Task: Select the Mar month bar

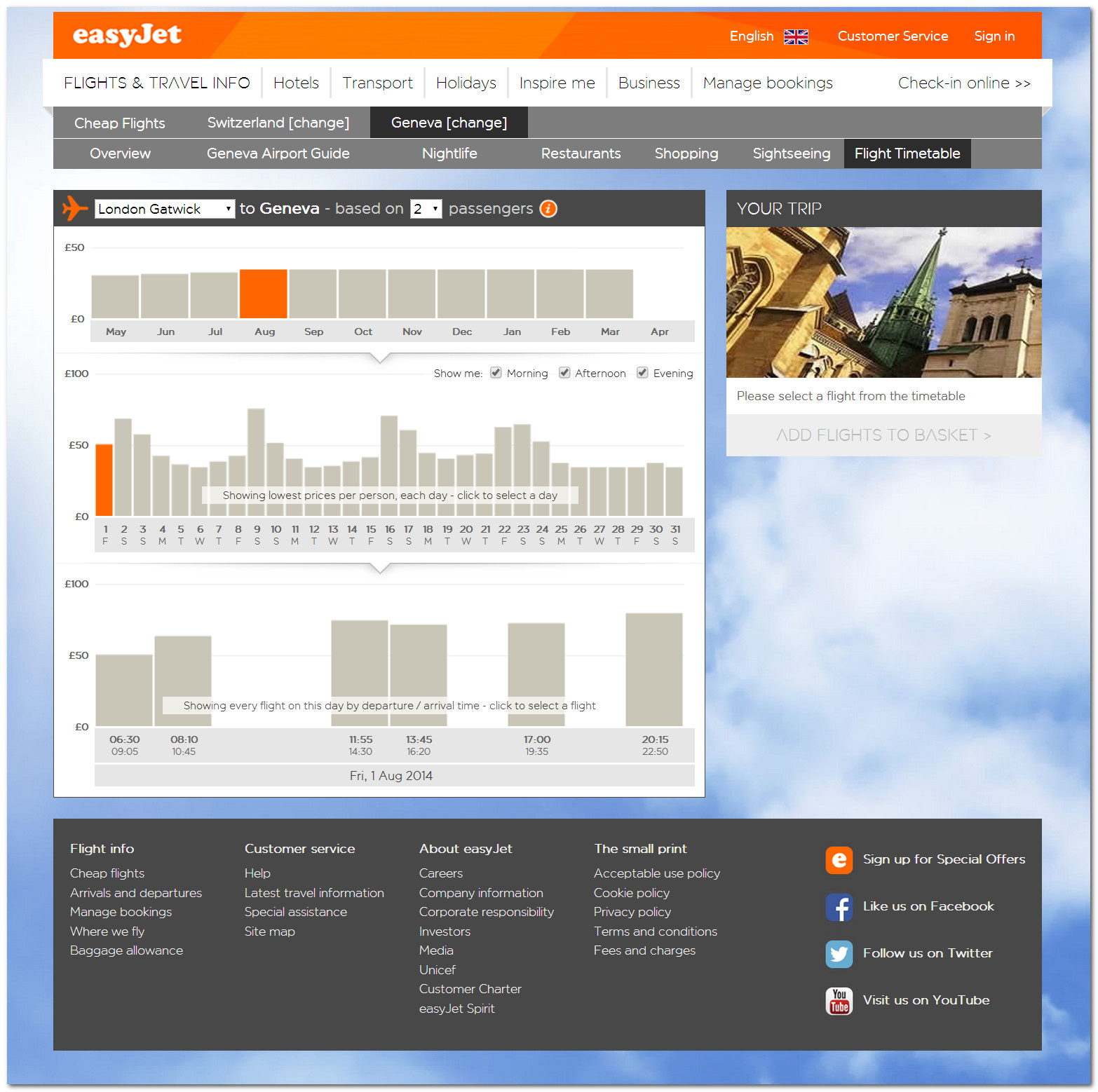Action: (x=609, y=294)
